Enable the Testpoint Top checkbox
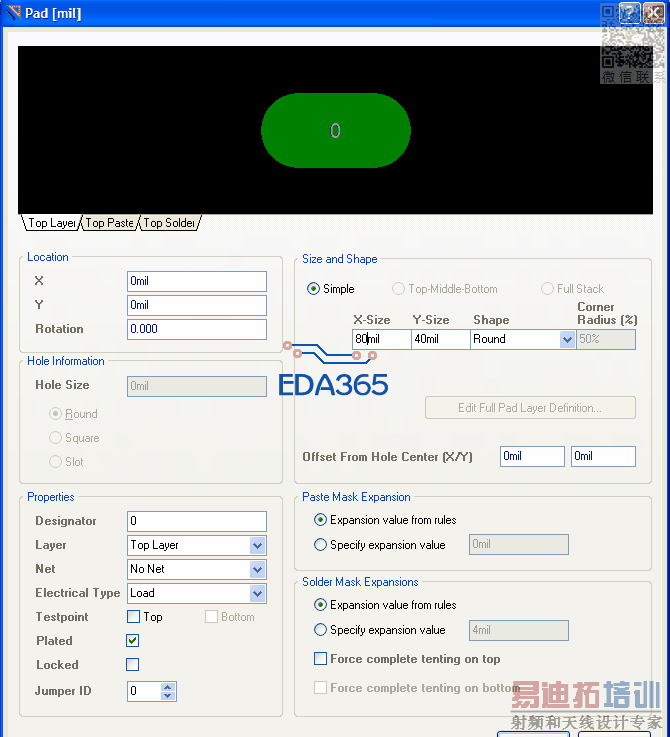Image resolution: width=670 pixels, height=737 pixels. pos(134,616)
